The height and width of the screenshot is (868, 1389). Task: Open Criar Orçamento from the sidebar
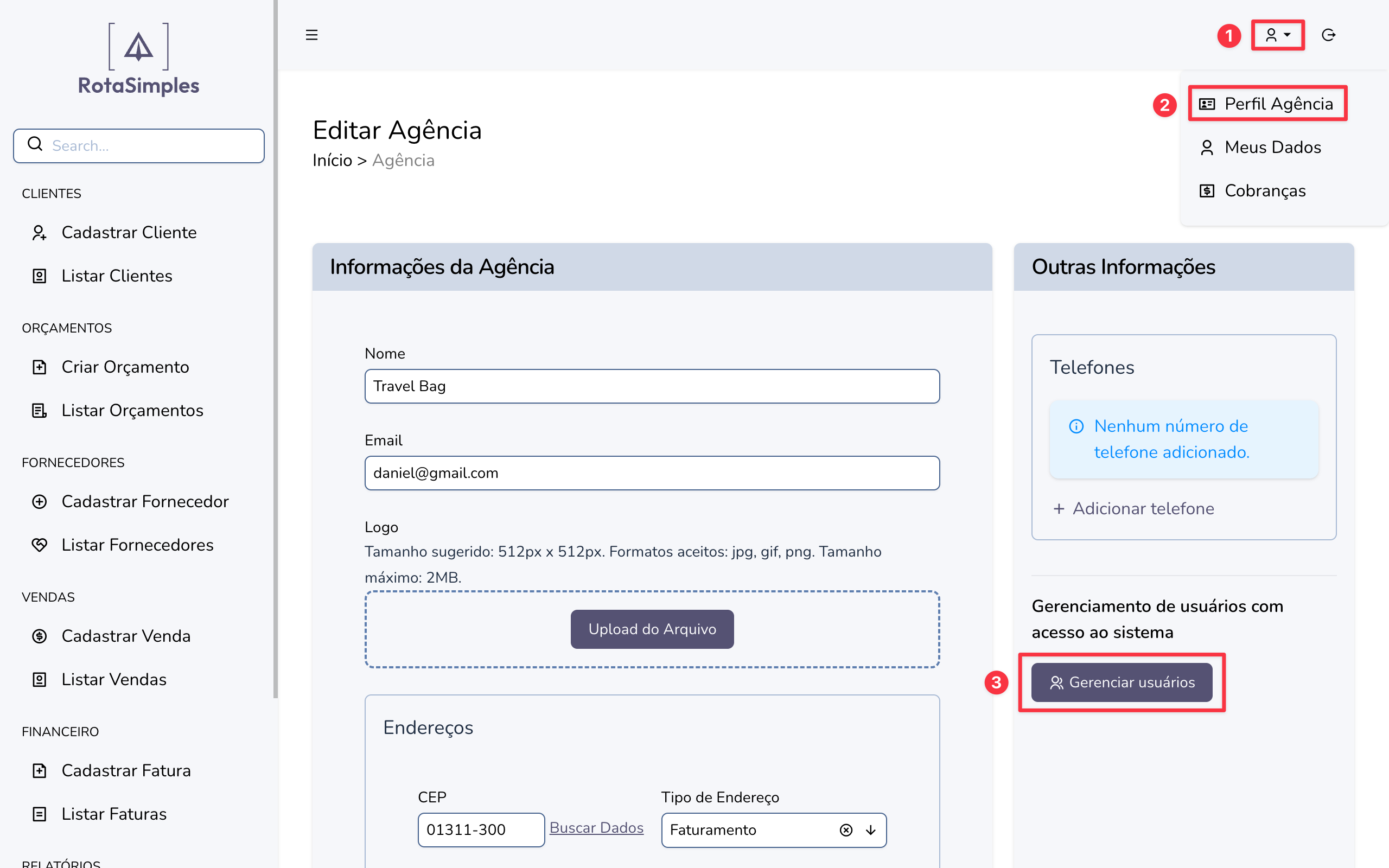click(x=125, y=367)
